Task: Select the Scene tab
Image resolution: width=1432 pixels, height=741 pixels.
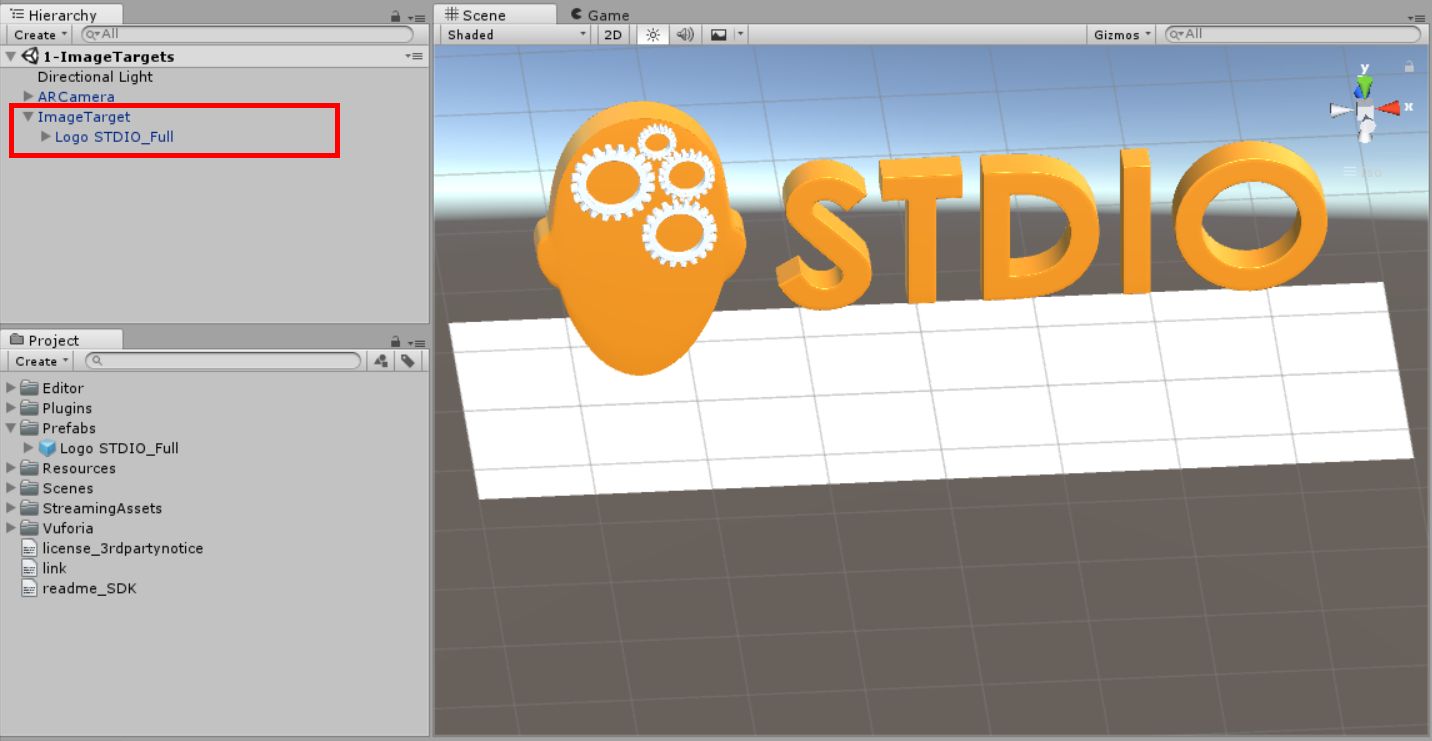Action: [x=496, y=14]
